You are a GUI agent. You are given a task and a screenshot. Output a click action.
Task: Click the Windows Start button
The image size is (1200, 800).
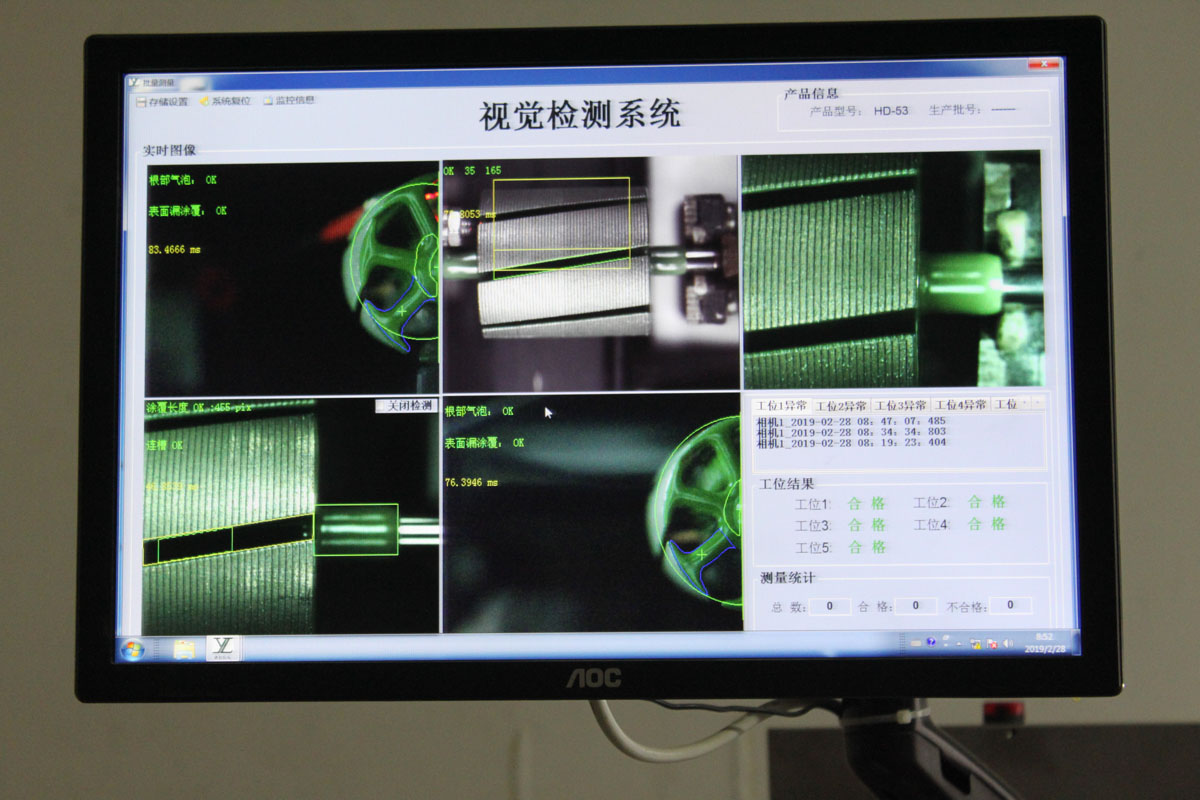(x=132, y=650)
